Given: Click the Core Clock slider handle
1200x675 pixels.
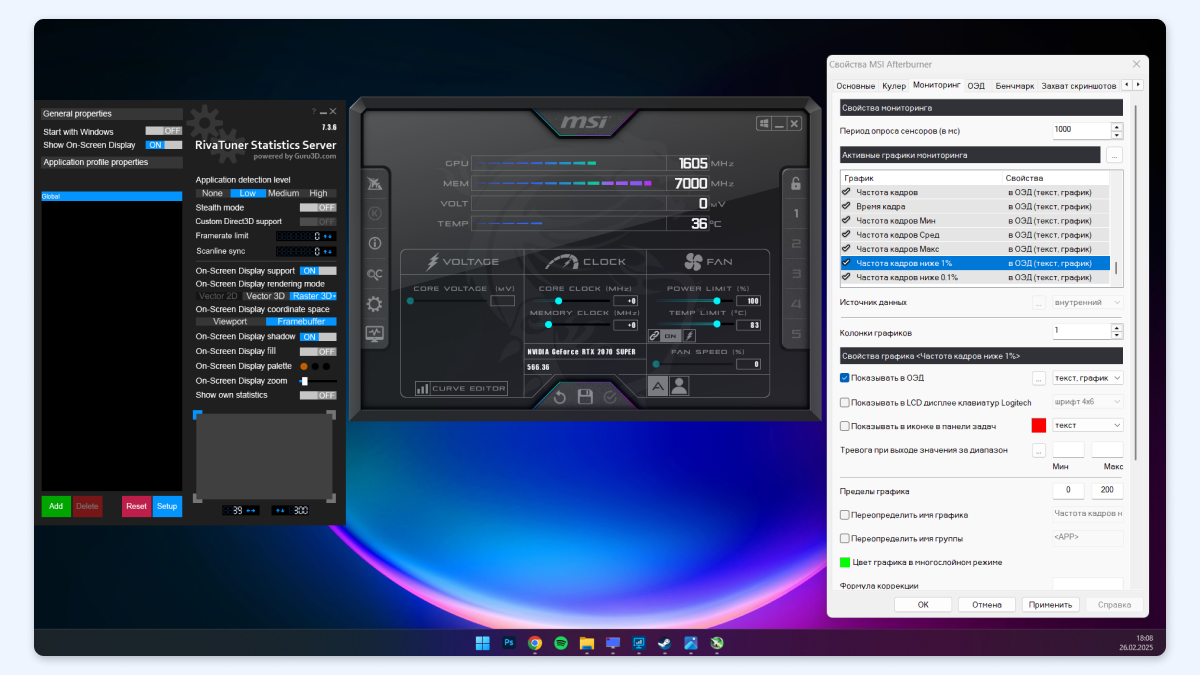Looking at the screenshot, I should (x=559, y=300).
